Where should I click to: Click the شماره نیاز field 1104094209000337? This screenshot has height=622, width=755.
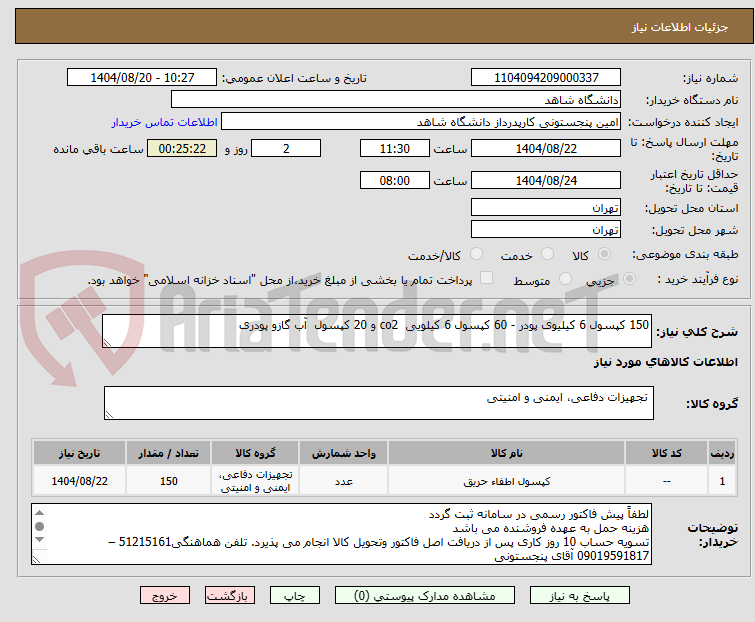pos(546,78)
